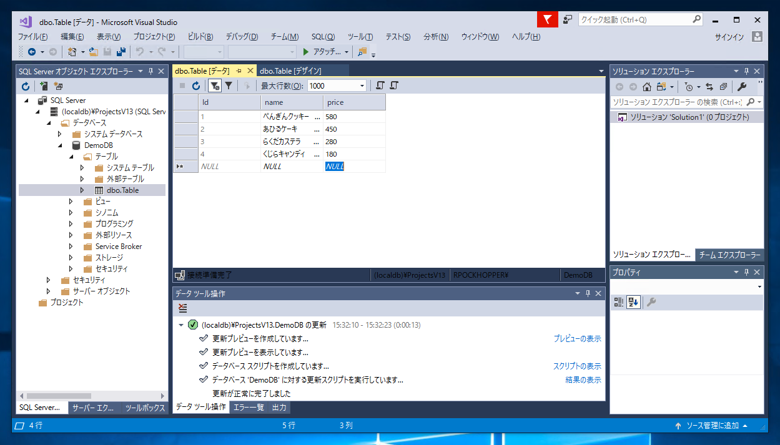Start debugging with the green アタッチ play button
The width and height of the screenshot is (780, 445).
tap(322, 52)
